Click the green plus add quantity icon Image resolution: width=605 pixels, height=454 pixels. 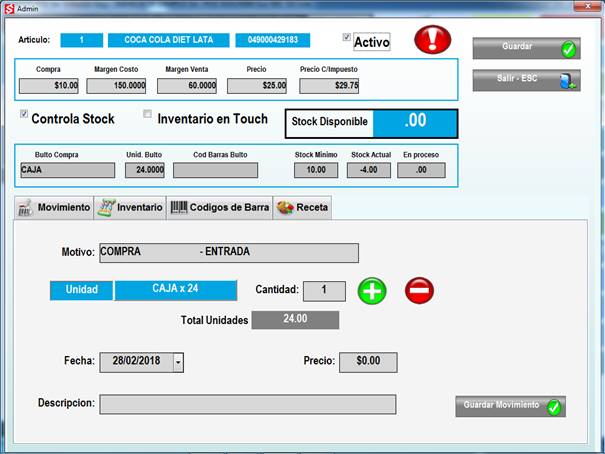(x=372, y=291)
